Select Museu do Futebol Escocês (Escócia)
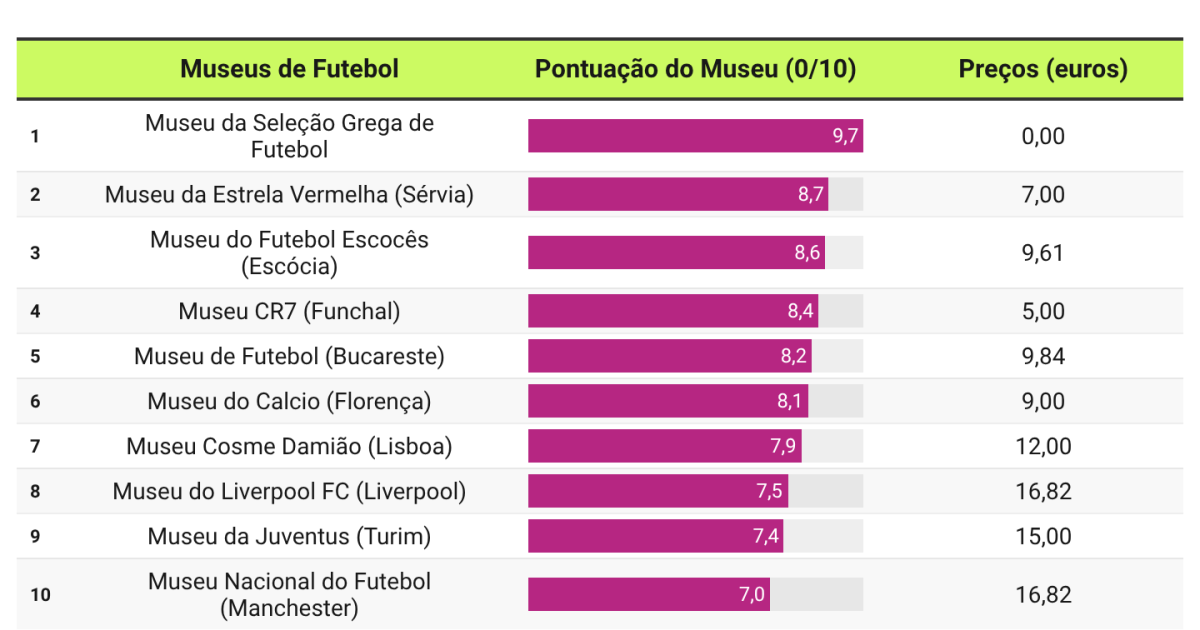1200x630 pixels. (x=289, y=253)
